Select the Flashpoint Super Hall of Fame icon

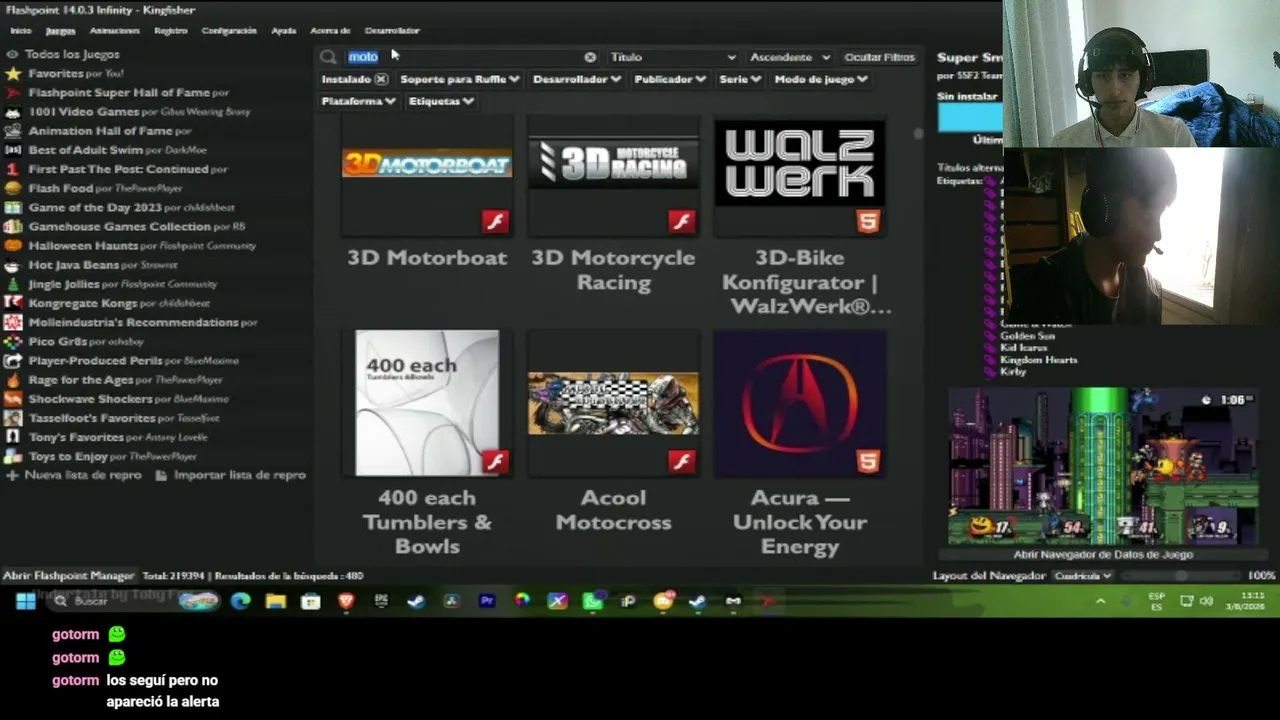coord(13,92)
